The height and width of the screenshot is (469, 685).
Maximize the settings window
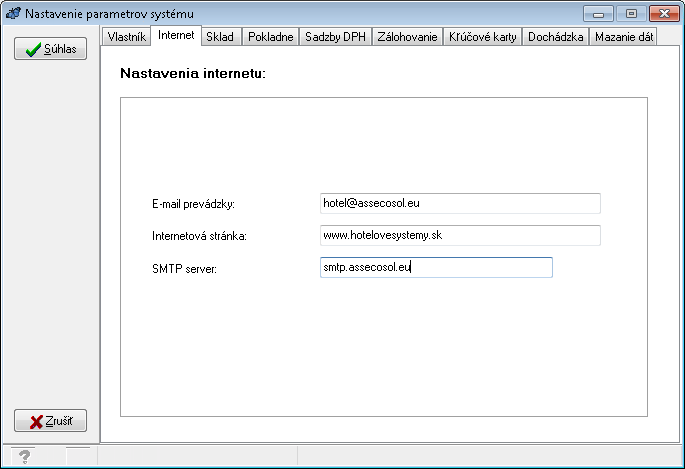click(x=631, y=14)
